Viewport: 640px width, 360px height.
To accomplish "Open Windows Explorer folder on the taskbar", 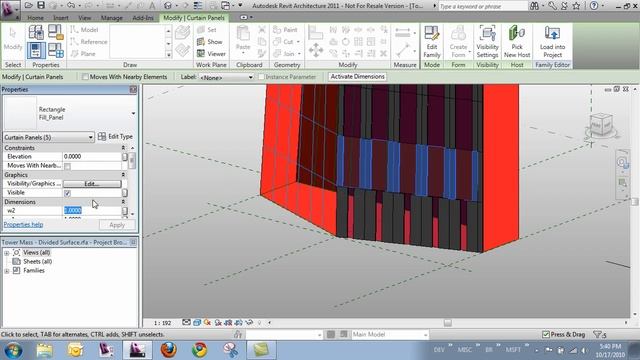I will (44, 350).
